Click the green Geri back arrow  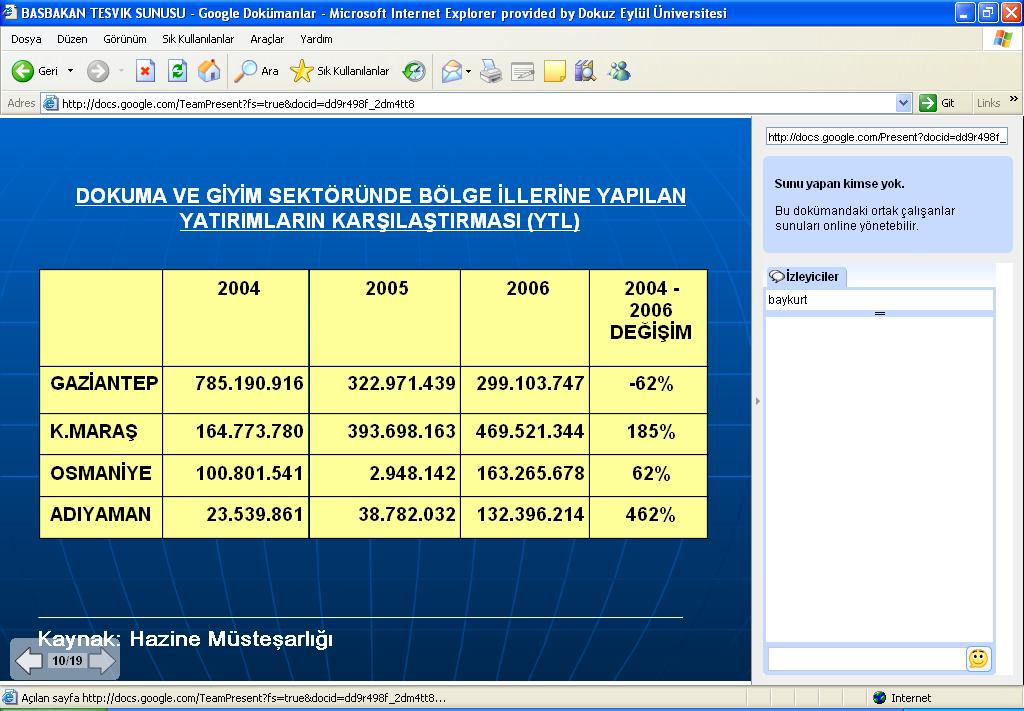(23, 71)
